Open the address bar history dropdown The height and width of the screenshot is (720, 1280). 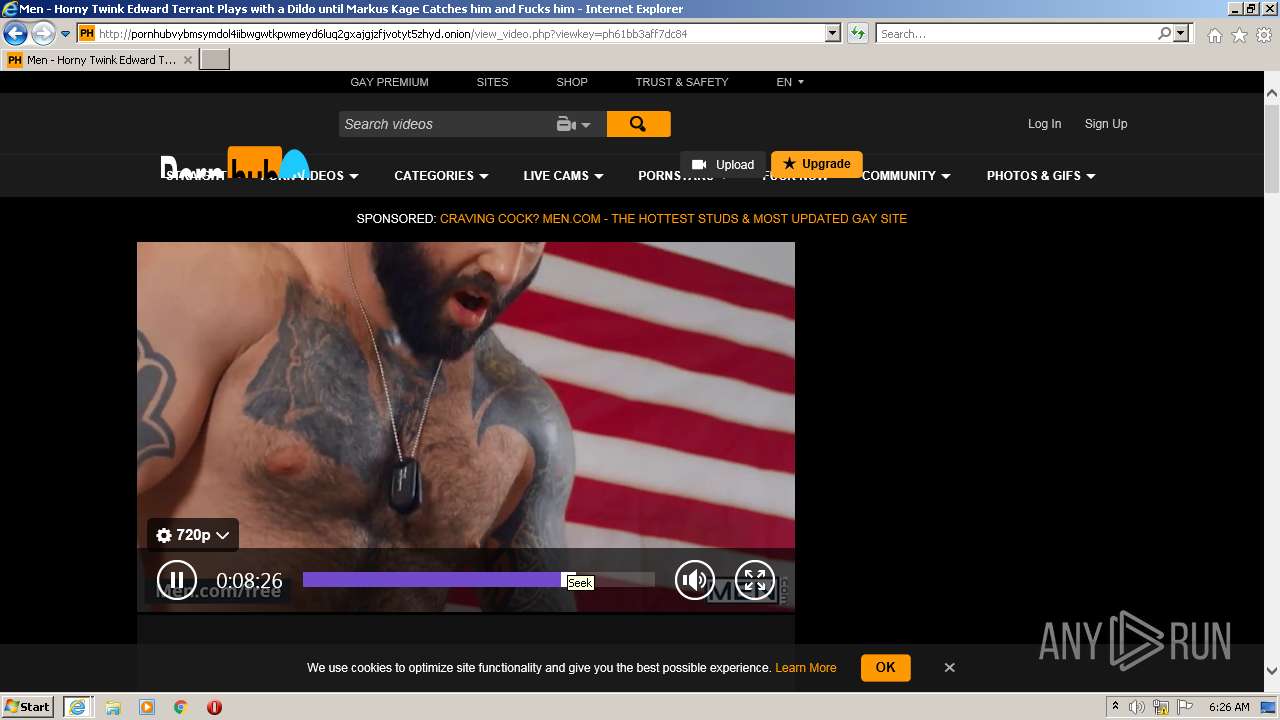click(x=833, y=33)
